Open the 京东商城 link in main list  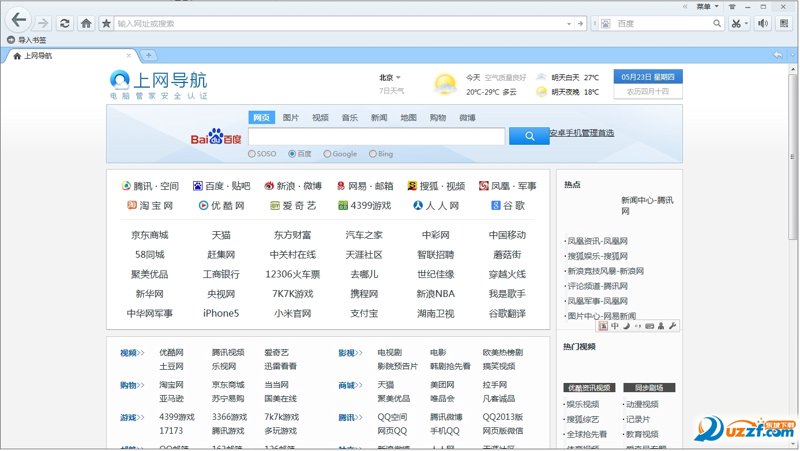click(x=149, y=235)
